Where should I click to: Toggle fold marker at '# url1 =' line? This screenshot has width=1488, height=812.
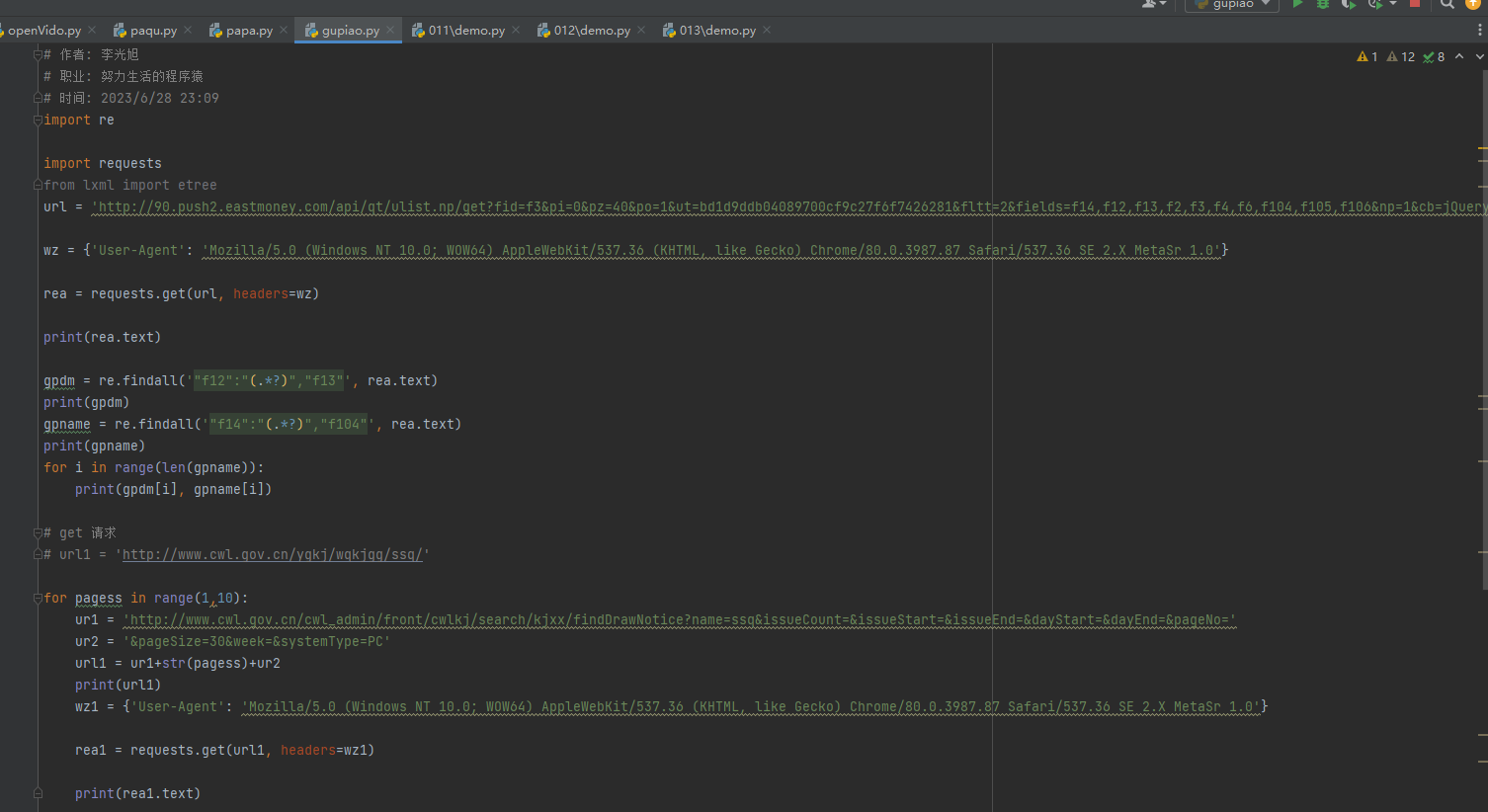click(38, 554)
